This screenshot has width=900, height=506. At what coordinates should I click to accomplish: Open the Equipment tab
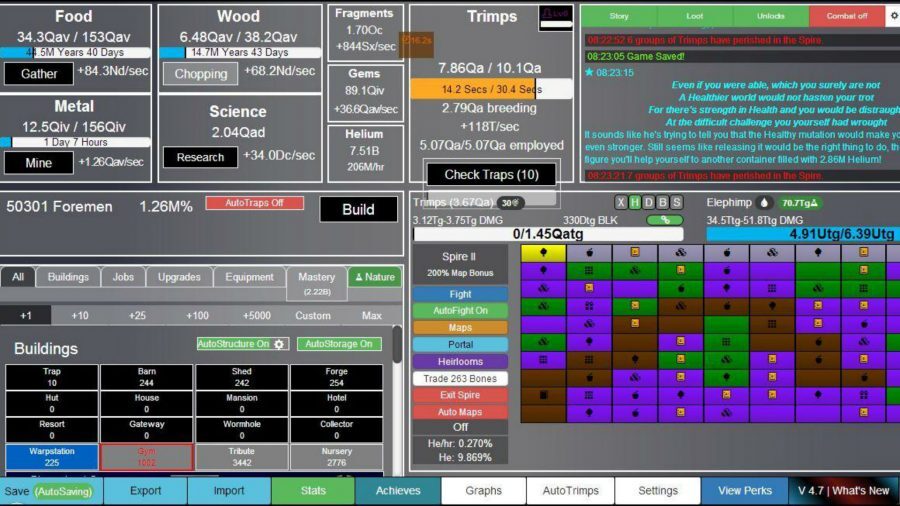pos(249,277)
